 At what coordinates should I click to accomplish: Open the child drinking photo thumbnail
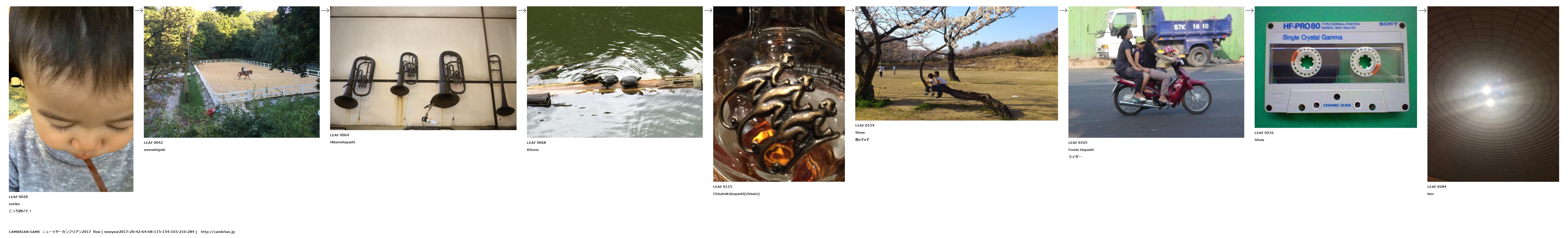click(71, 99)
